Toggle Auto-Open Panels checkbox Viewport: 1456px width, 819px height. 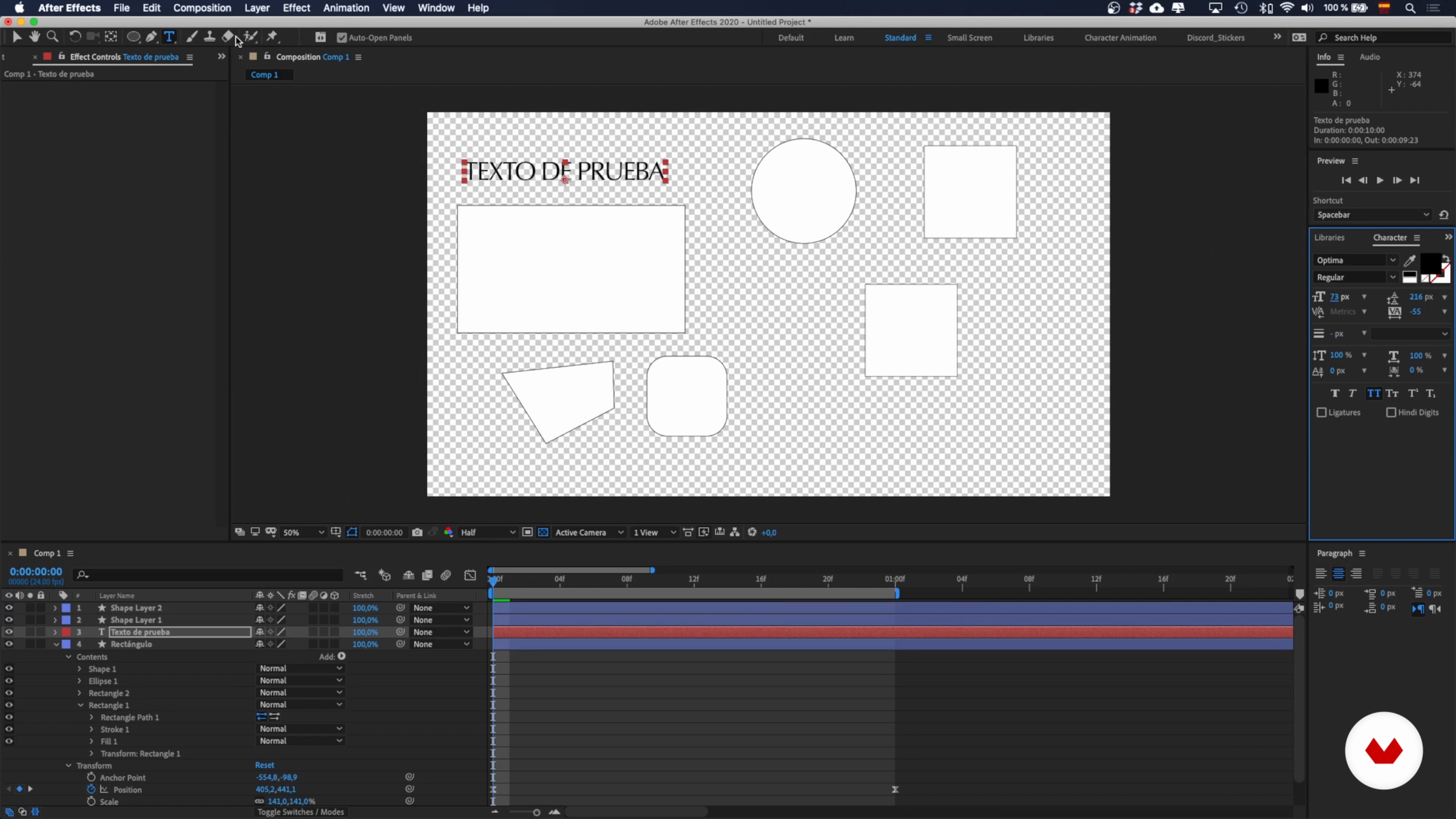(x=342, y=38)
